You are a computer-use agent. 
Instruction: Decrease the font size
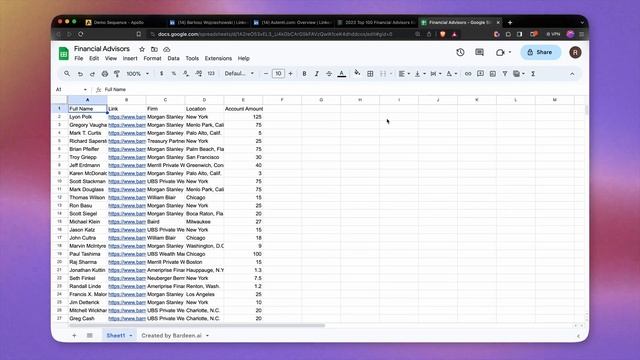click(266, 74)
